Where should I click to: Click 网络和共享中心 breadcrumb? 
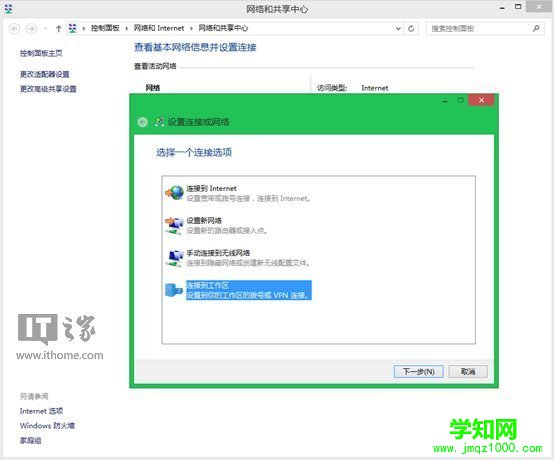223,28
